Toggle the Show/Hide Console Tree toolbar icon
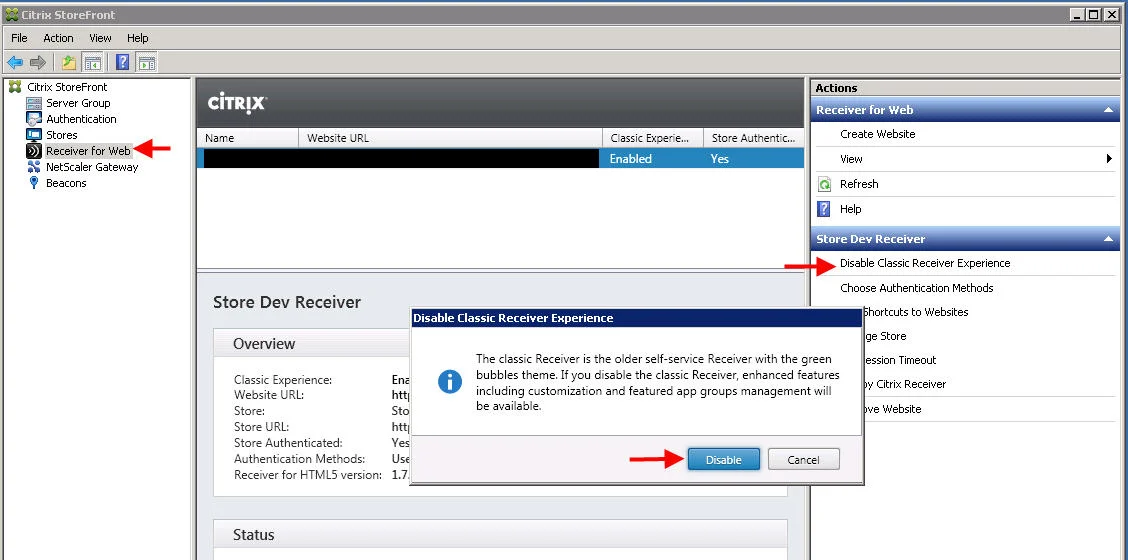Screen dimensions: 1128x560 92,63
